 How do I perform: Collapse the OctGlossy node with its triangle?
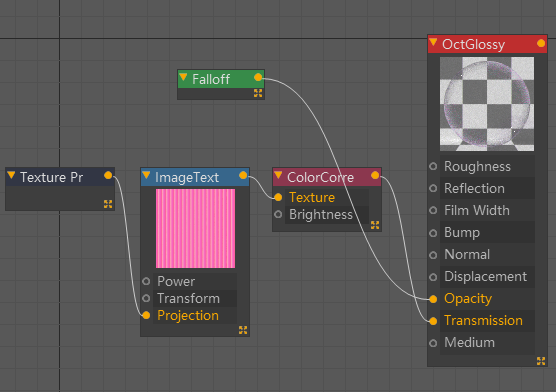click(433, 43)
